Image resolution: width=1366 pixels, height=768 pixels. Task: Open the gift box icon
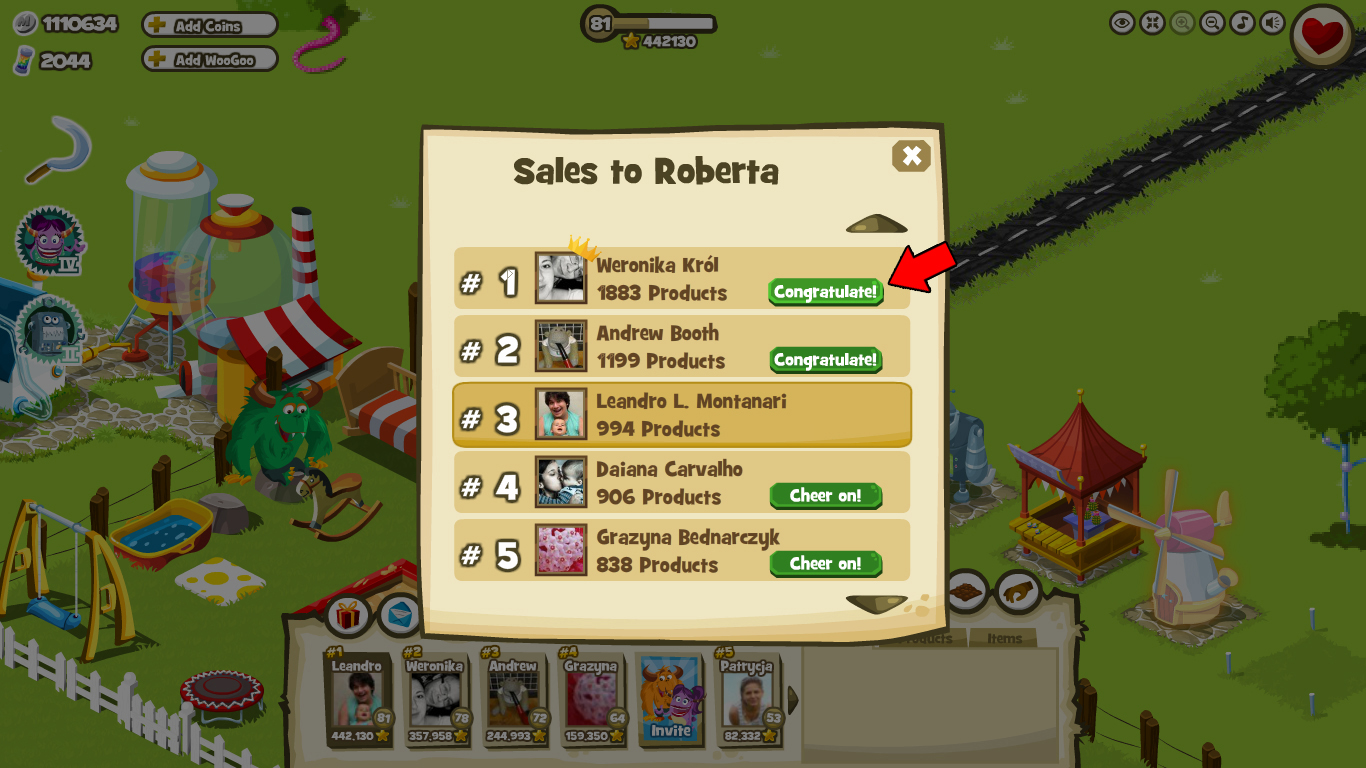click(348, 616)
